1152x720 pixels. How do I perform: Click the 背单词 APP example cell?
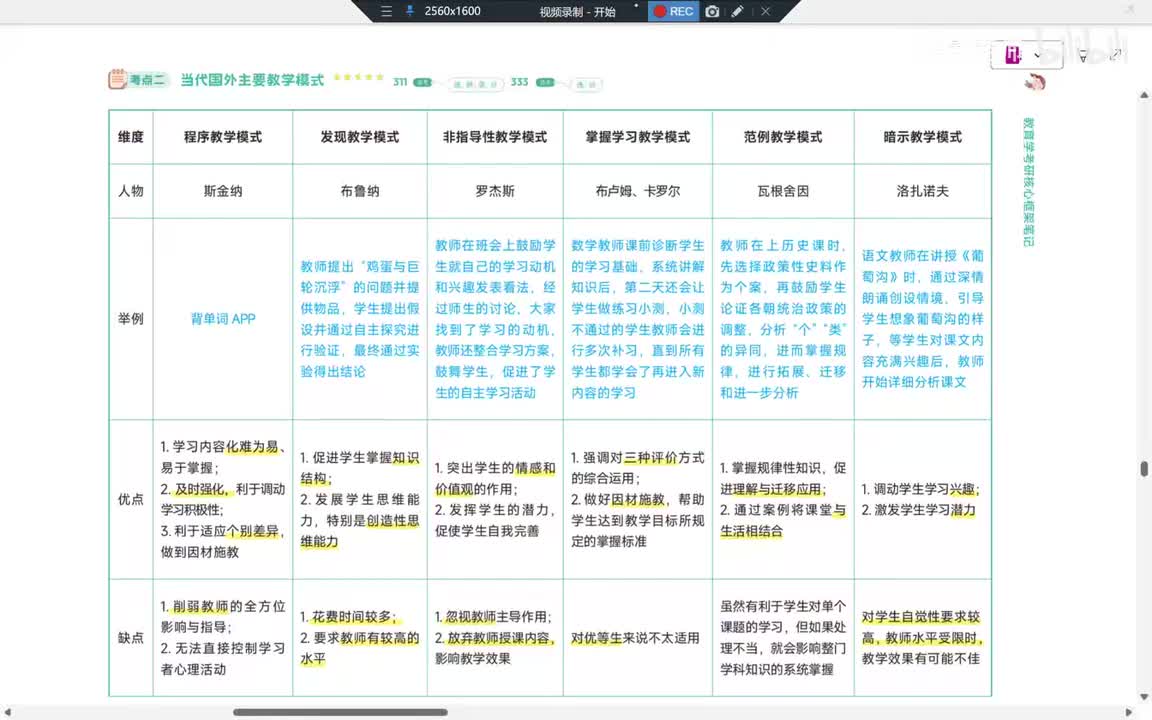click(x=223, y=319)
